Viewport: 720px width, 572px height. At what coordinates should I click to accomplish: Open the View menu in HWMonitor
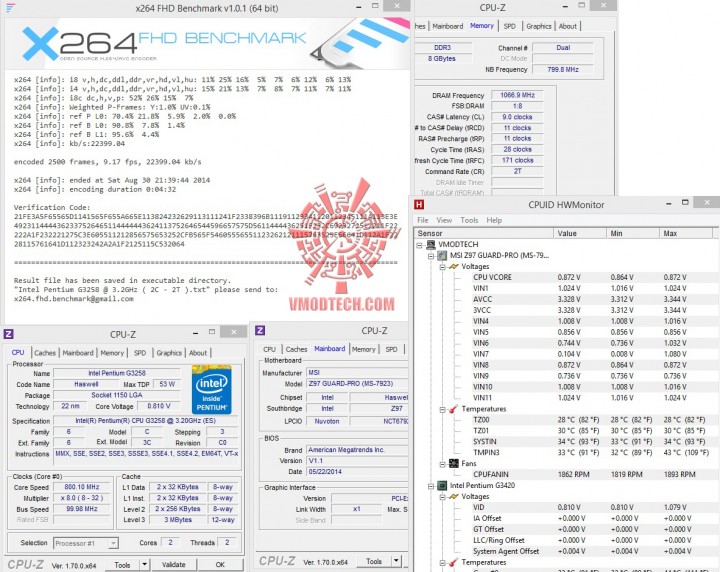444,220
